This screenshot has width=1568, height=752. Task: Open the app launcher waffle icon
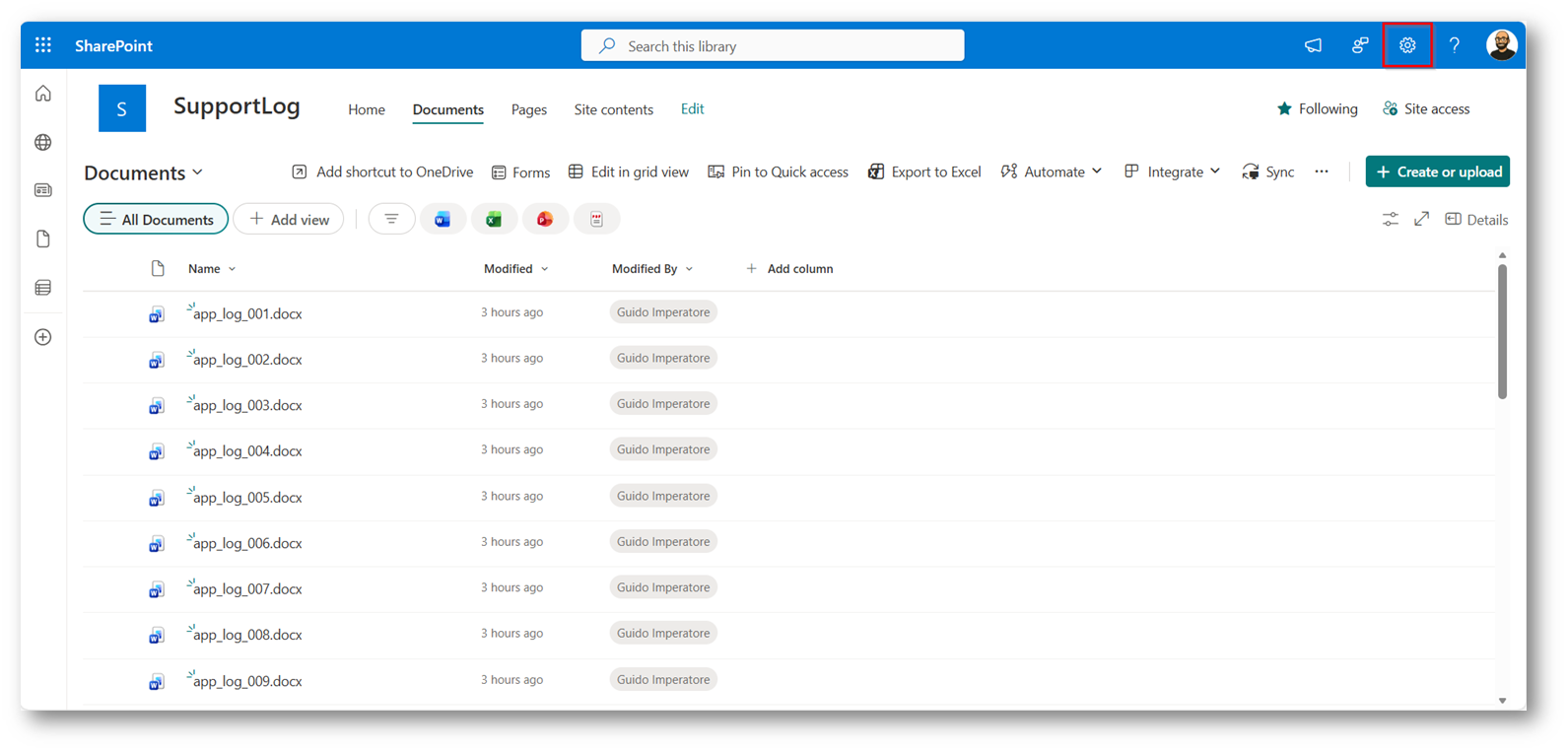click(x=43, y=45)
